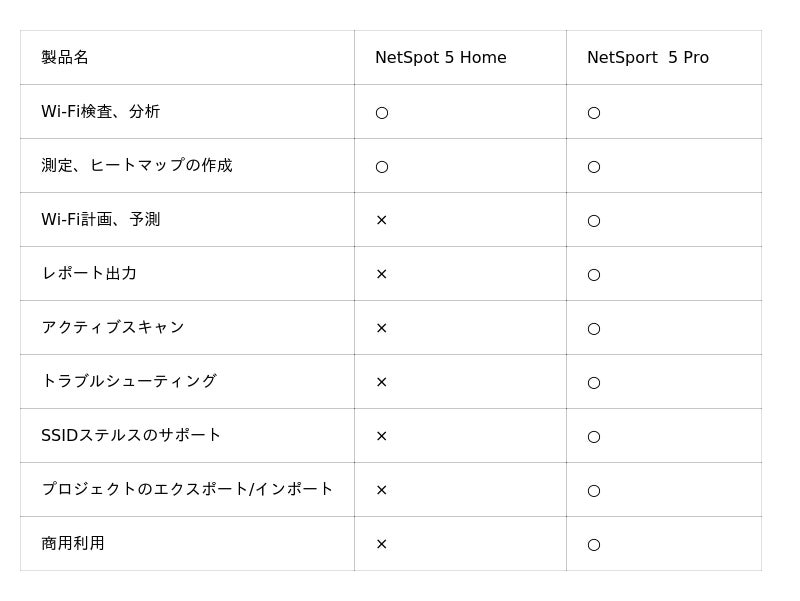Viewport: 800px width, 601px height.
Task: Select the レポート出力 row label
Action: click(89, 274)
